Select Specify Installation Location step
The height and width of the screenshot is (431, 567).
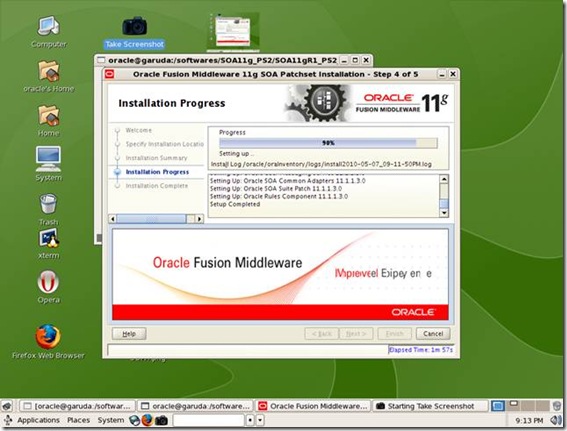coord(165,144)
